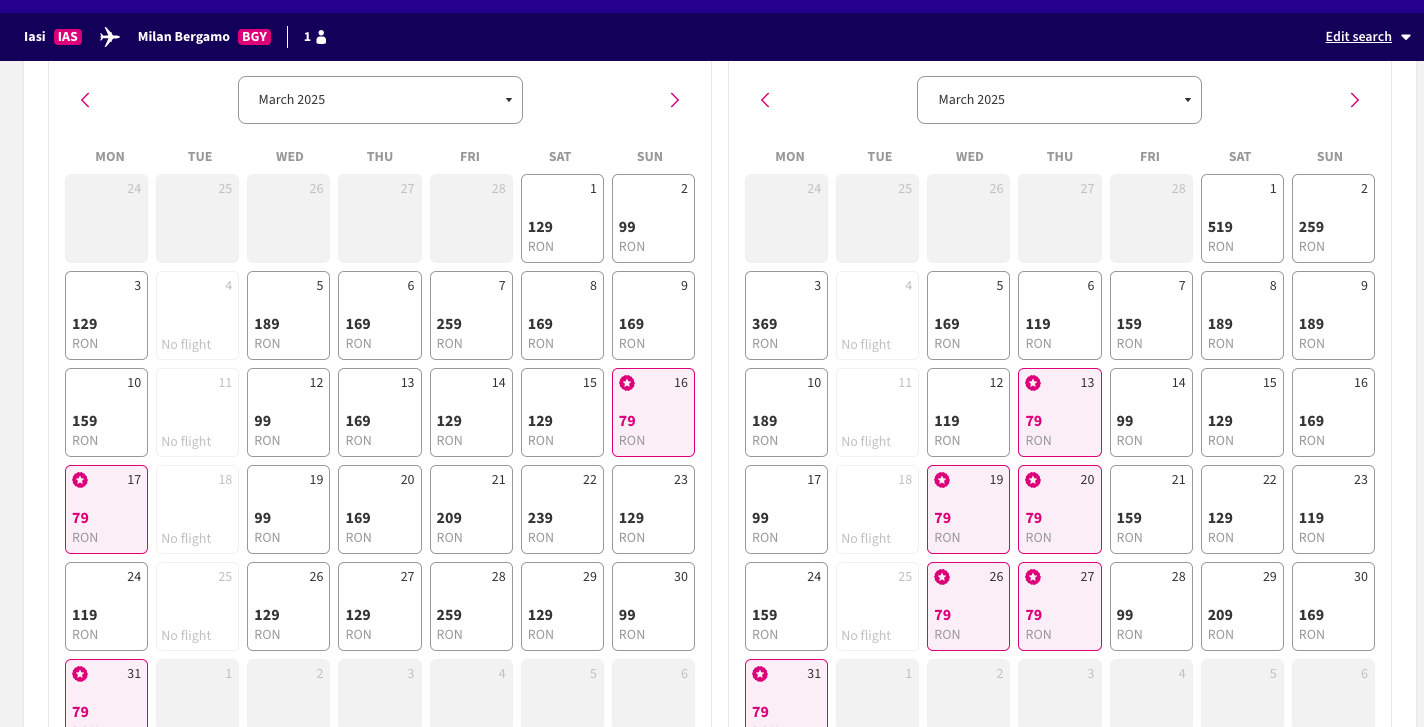Click the Edit search link
Screen dimensions: 1424x727
pyautogui.click(x=1358, y=37)
